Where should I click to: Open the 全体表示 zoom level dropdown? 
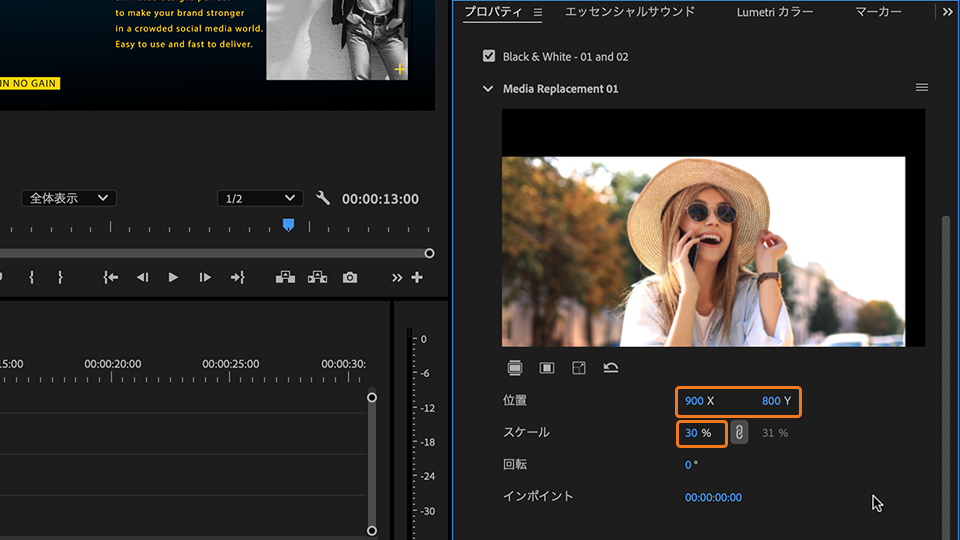(68, 198)
